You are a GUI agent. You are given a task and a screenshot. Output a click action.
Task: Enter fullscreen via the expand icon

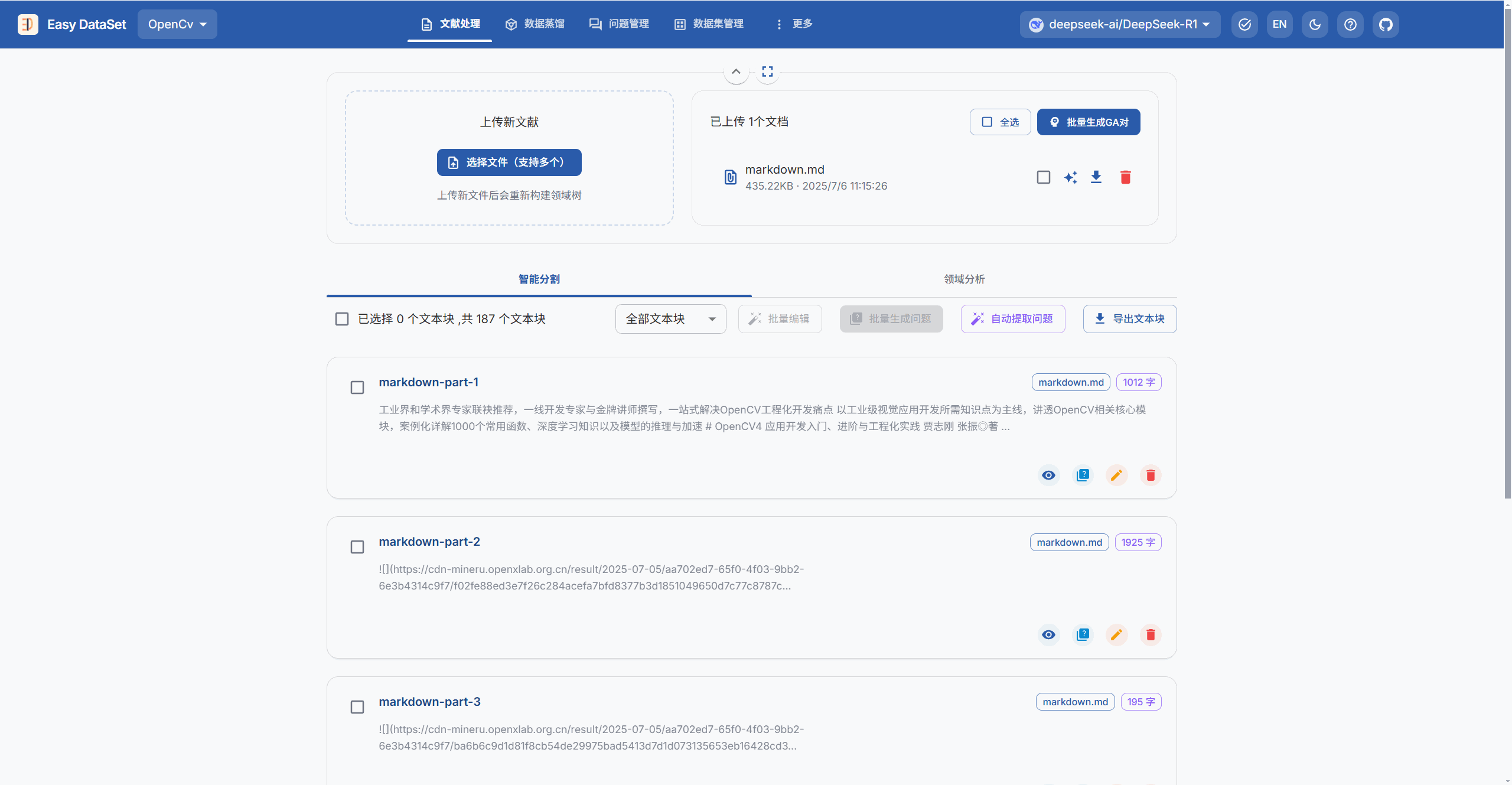[767, 71]
